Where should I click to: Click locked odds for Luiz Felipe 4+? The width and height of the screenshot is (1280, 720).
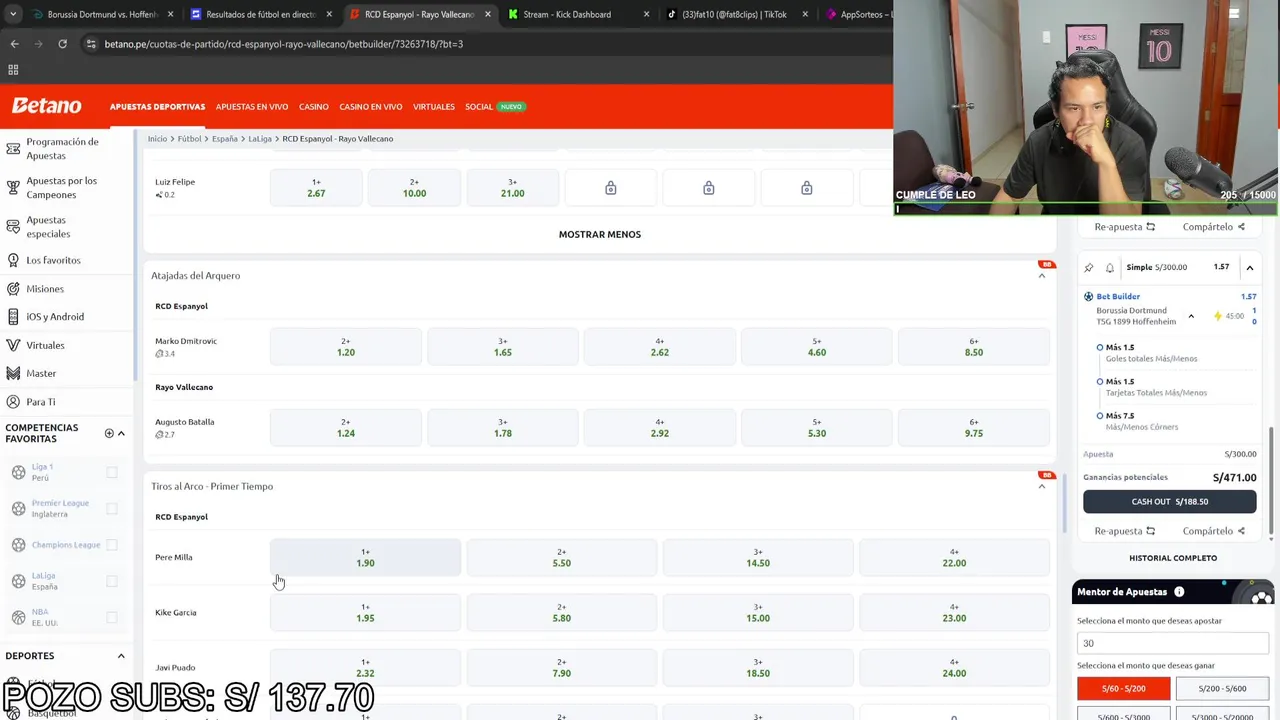pyautogui.click(x=611, y=188)
